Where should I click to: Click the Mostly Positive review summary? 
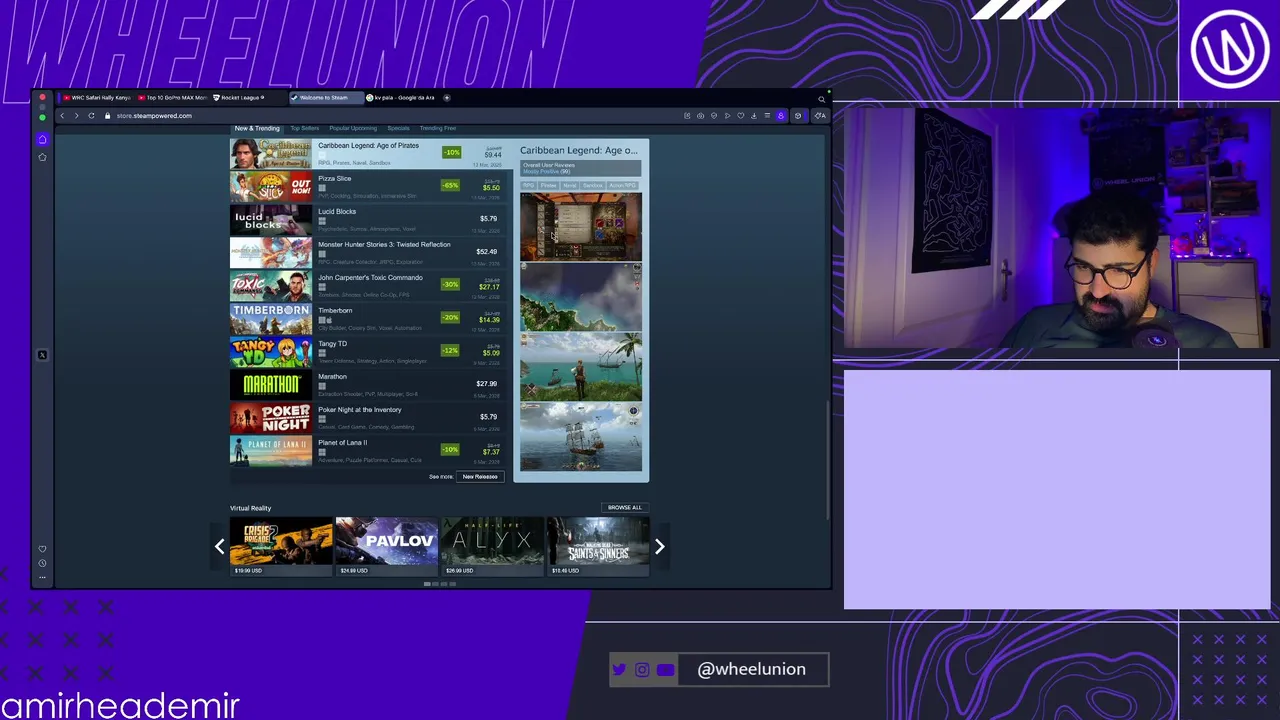(546, 171)
